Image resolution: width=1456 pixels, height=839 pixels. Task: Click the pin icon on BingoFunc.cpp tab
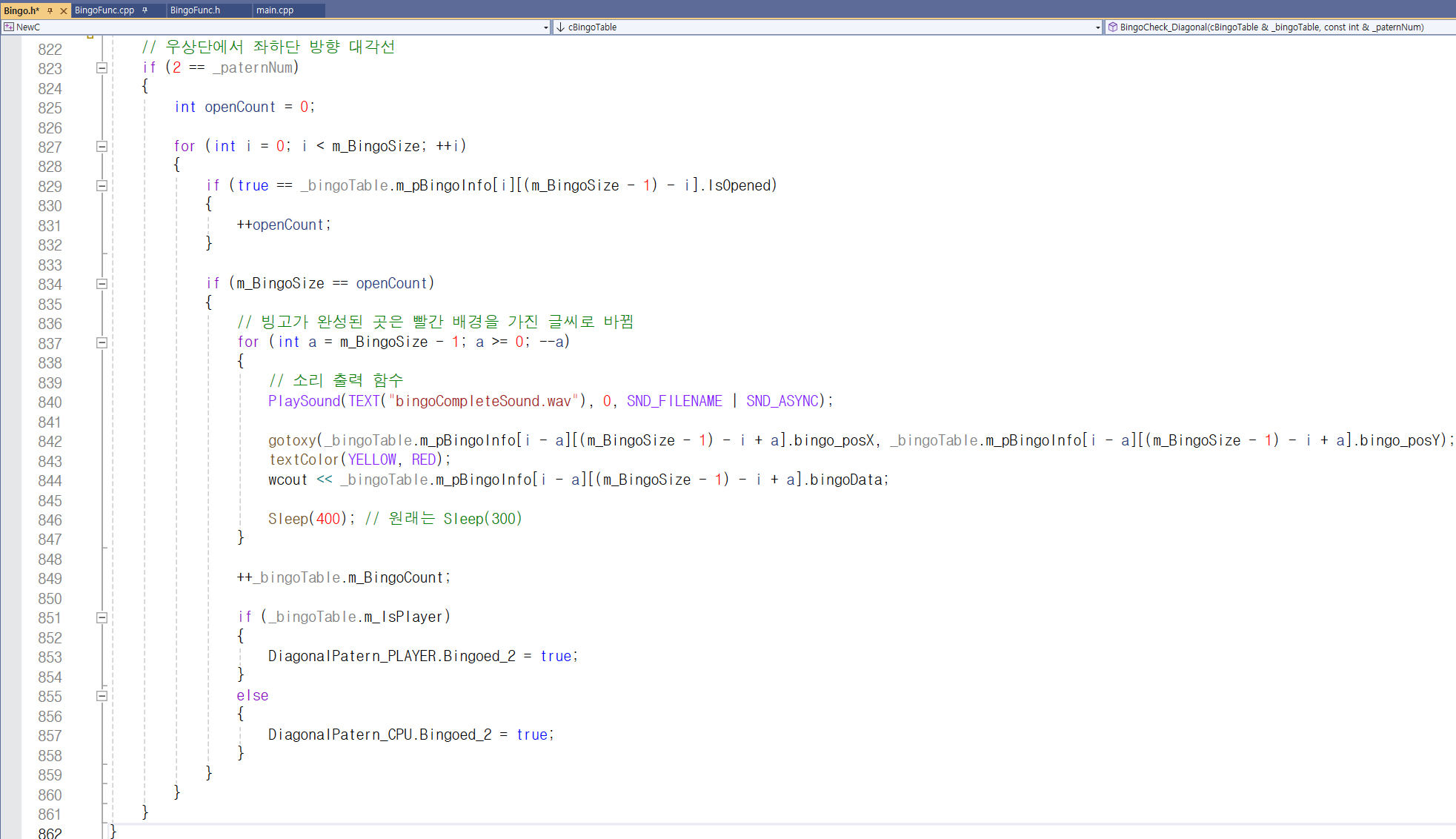[145, 10]
